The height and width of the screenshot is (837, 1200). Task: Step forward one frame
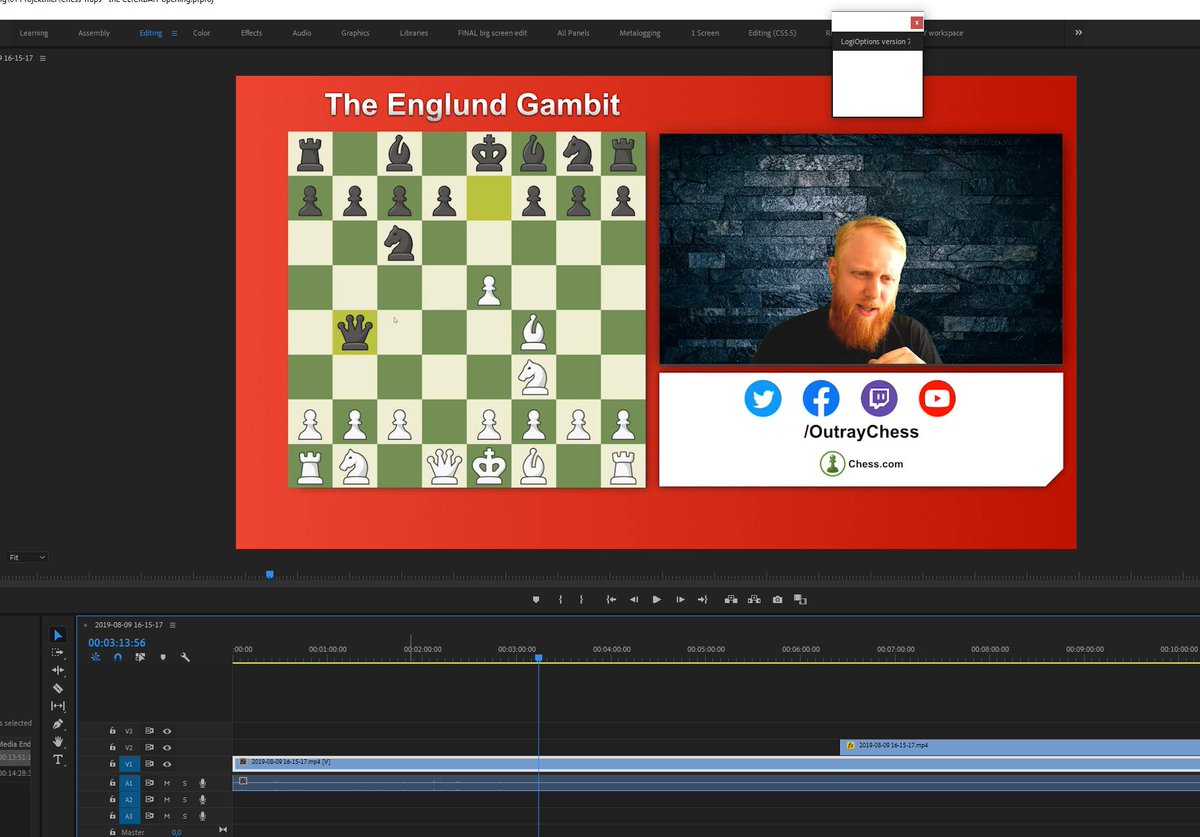[680, 599]
